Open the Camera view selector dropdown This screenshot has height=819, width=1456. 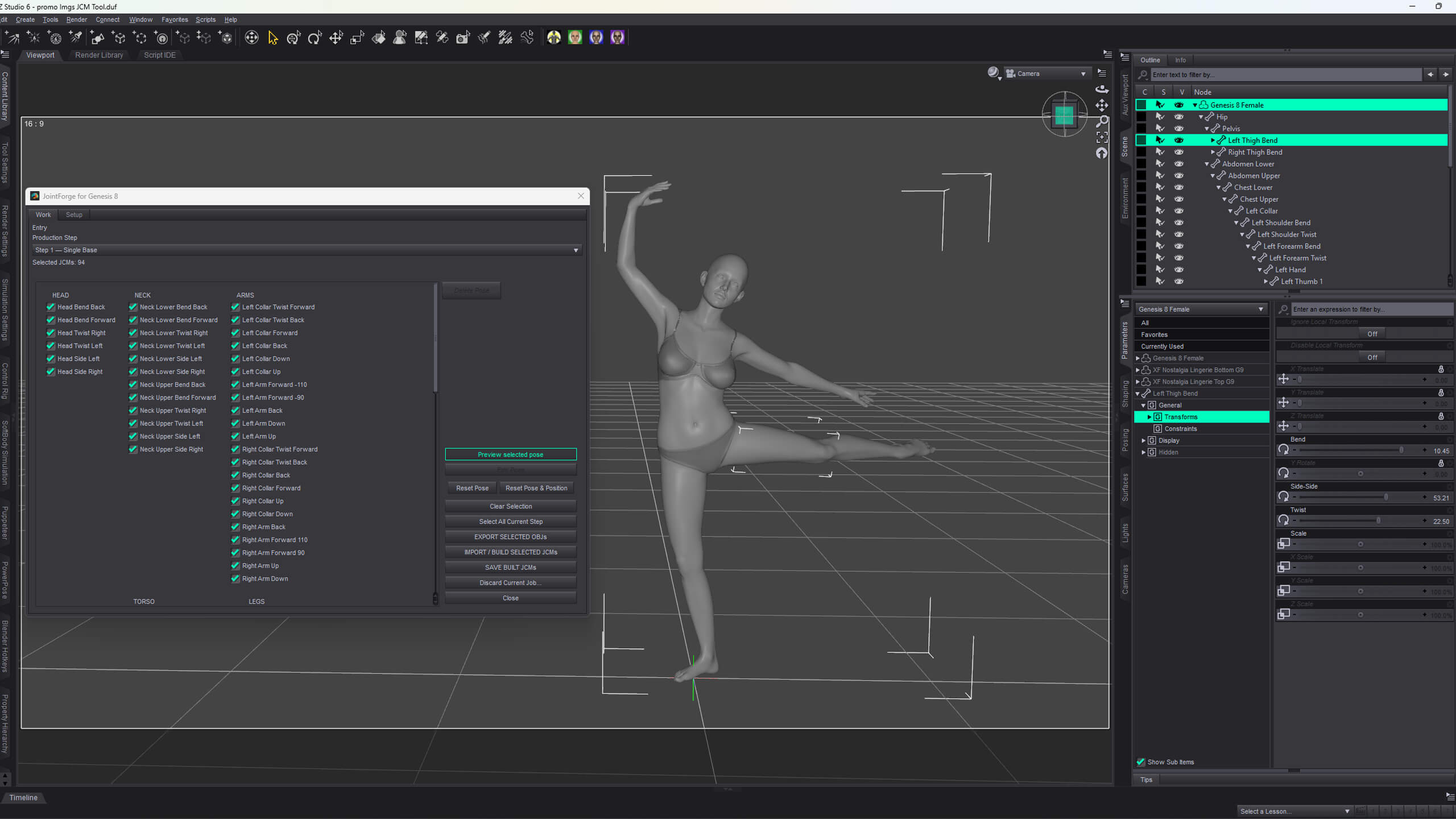click(1046, 73)
